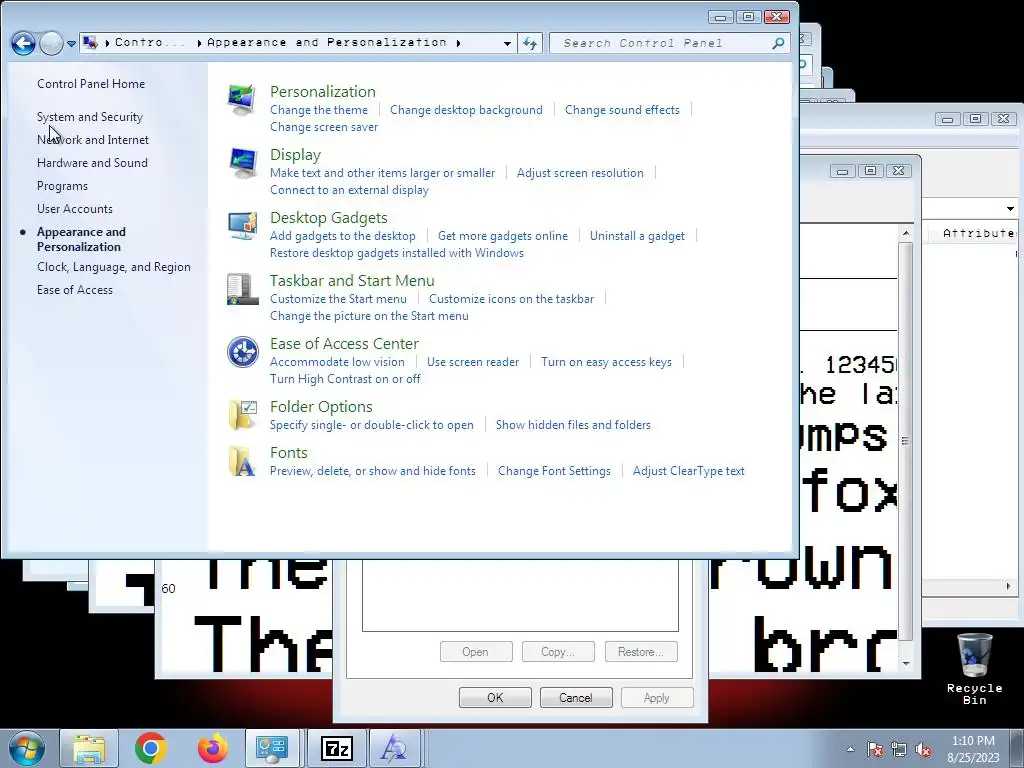Open User Accounts category

pos(74,209)
